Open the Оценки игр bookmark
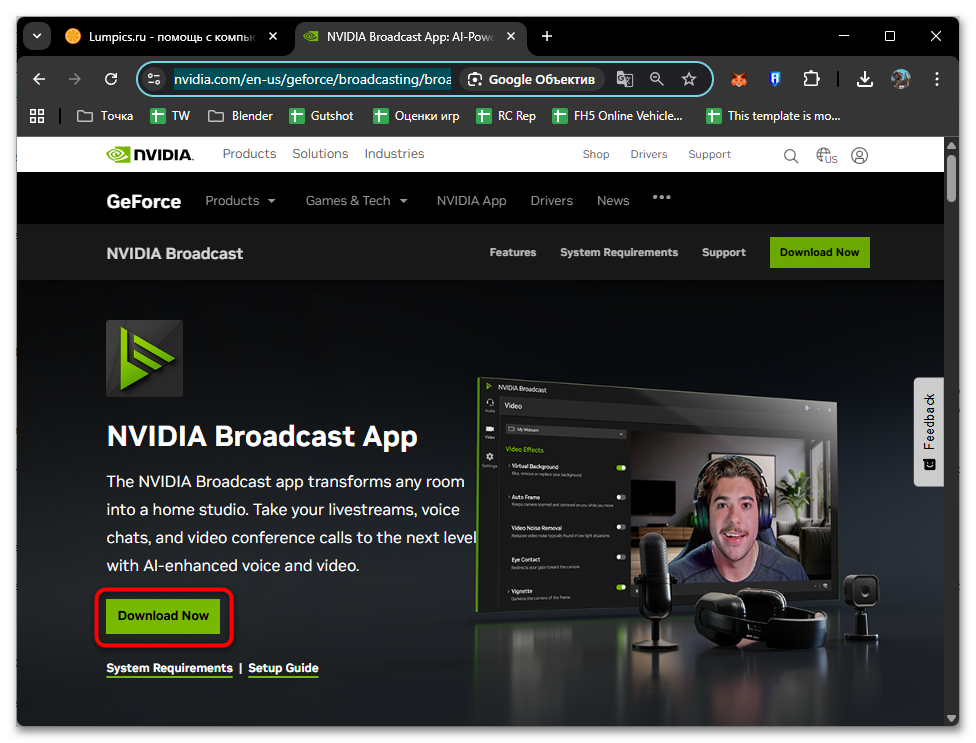This screenshot has height=743, width=976. (416, 116)
